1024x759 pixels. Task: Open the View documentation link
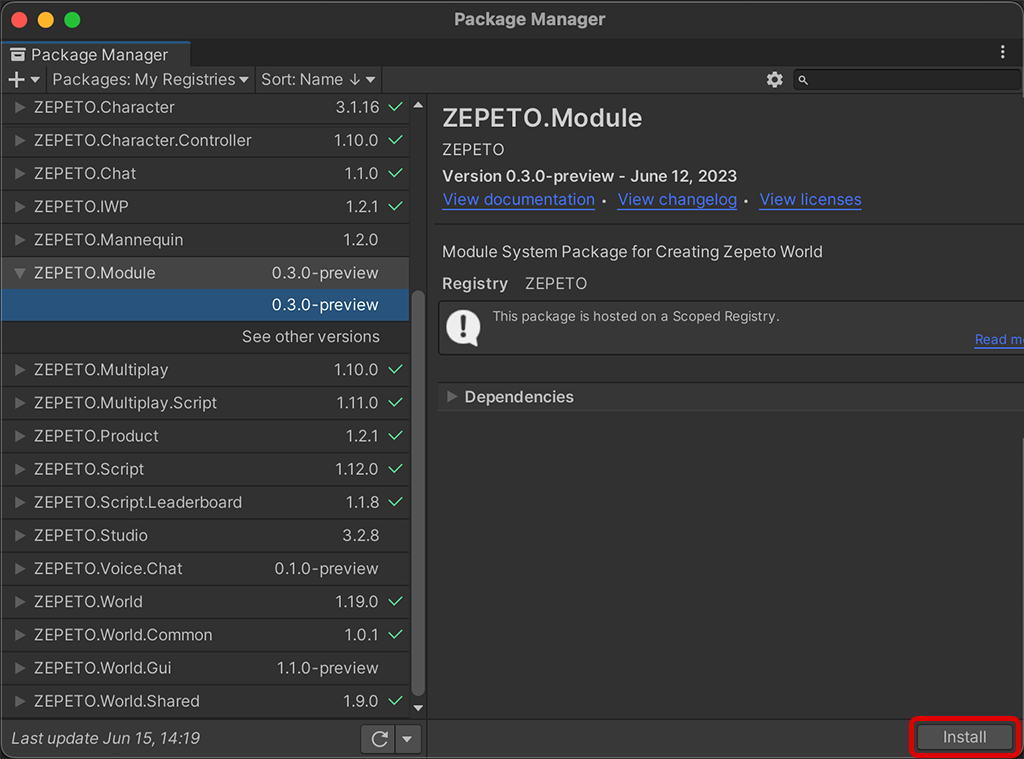518,200
